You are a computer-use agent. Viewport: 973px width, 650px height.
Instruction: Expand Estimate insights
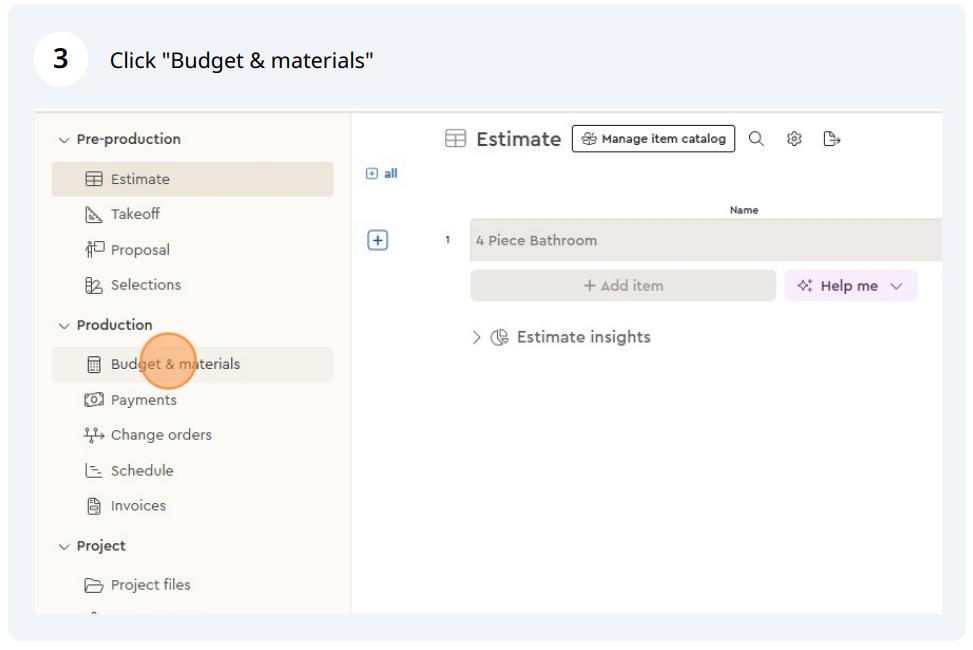(x=477, y=338)
